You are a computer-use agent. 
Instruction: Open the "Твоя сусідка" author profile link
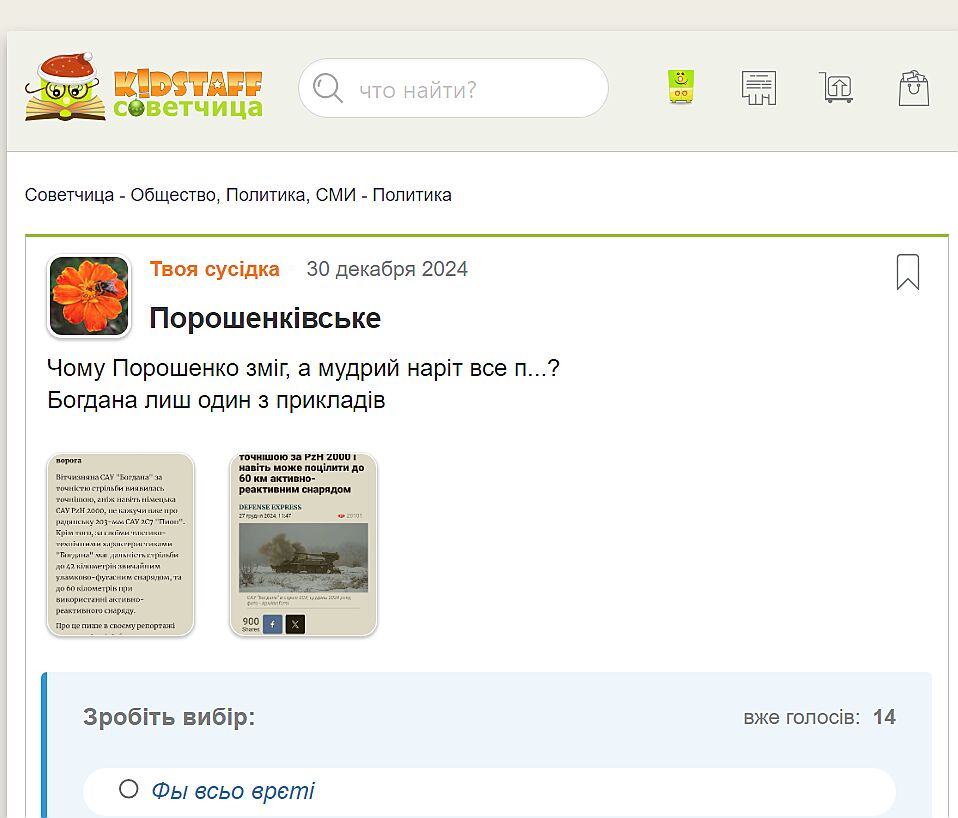[214, 269]
